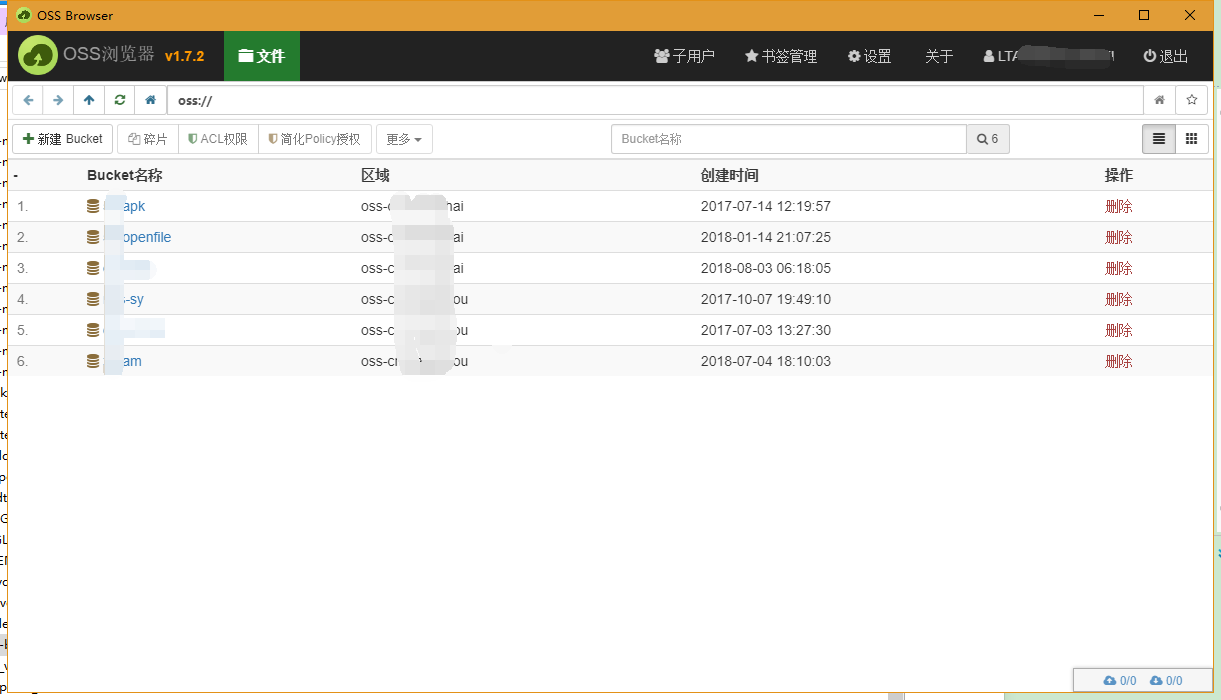Click the OSS Browser title bar icon
Viewport: 1221px width, 700px height.
[24, 15]
